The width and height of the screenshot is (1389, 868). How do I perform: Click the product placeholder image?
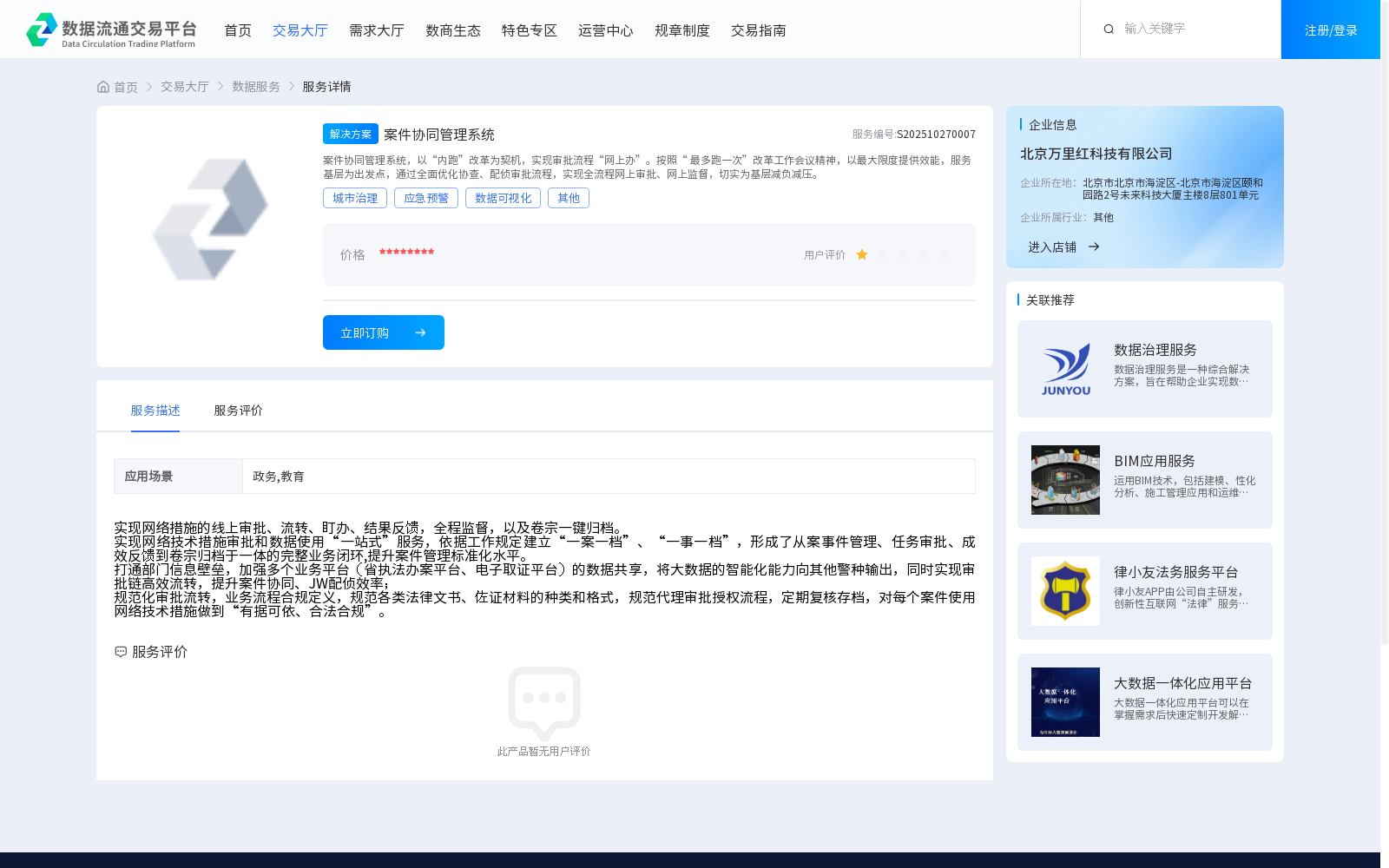(x=210, y=219)
